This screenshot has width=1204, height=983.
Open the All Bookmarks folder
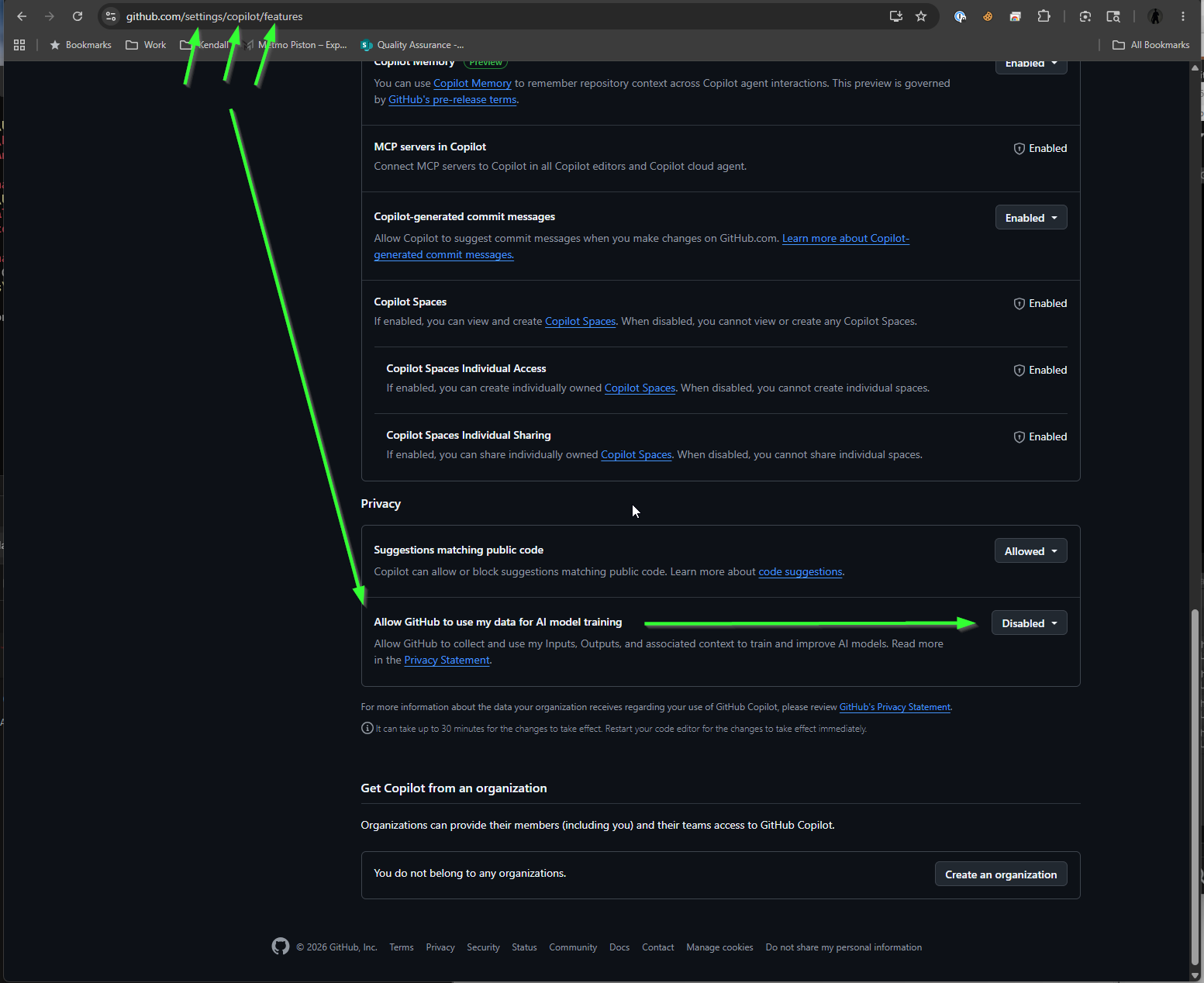(1151, 45)
